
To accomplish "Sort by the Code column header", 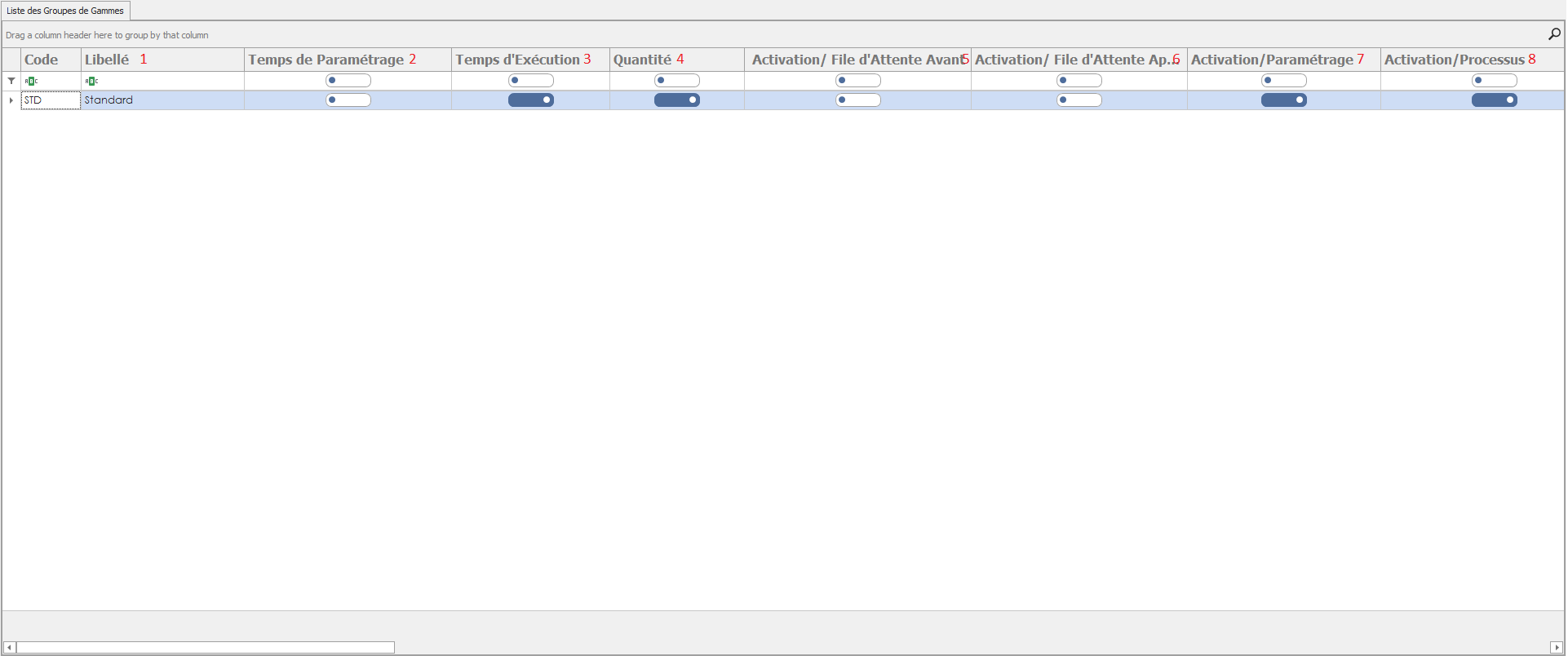I will coord(42,60).
